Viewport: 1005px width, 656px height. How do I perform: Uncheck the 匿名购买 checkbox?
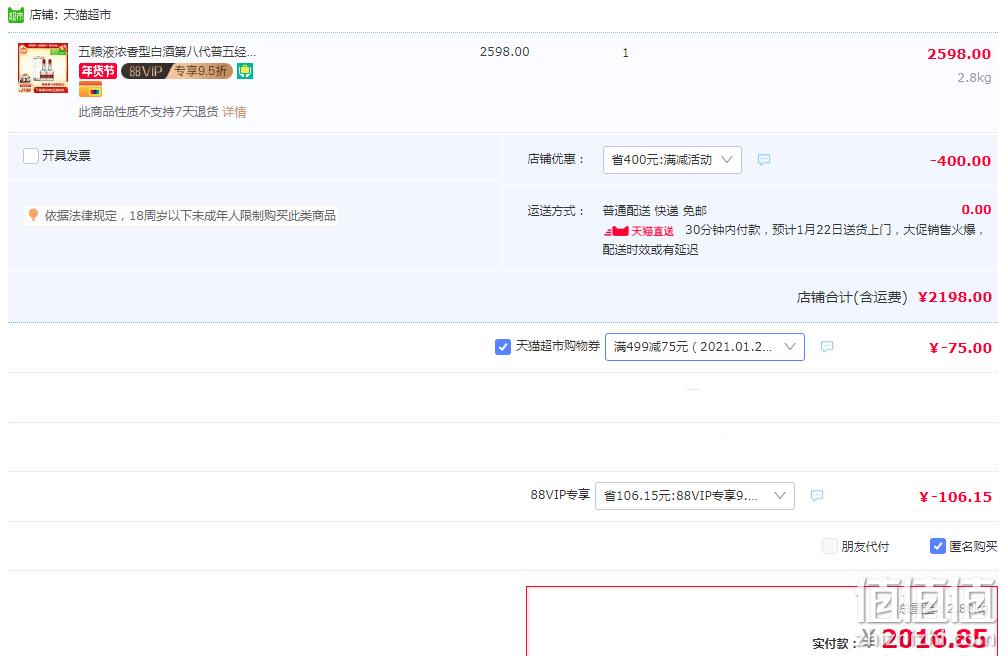point(938,546)
